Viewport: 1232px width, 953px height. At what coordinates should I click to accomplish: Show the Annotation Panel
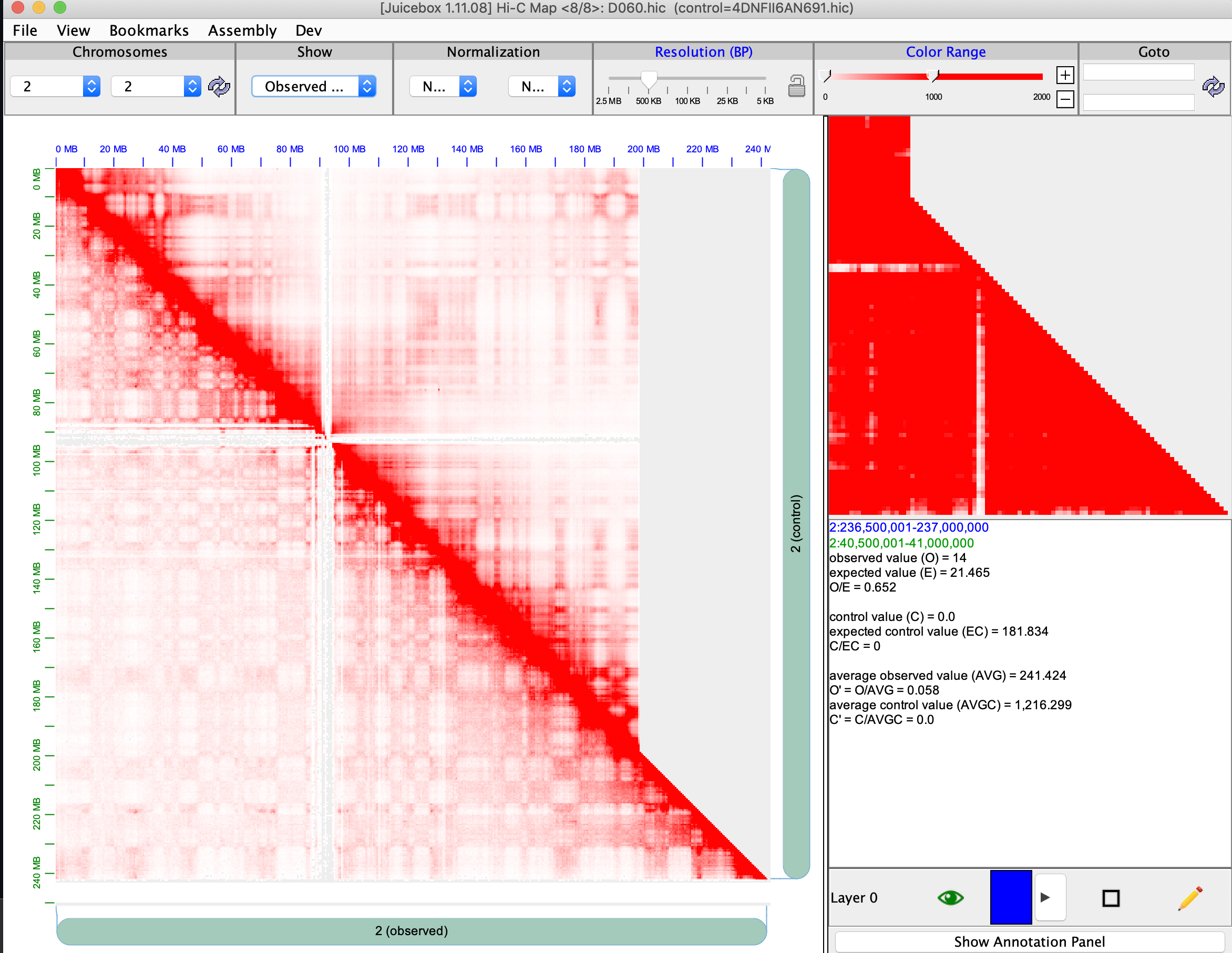pyautogui.click(x=1029, y=941)
